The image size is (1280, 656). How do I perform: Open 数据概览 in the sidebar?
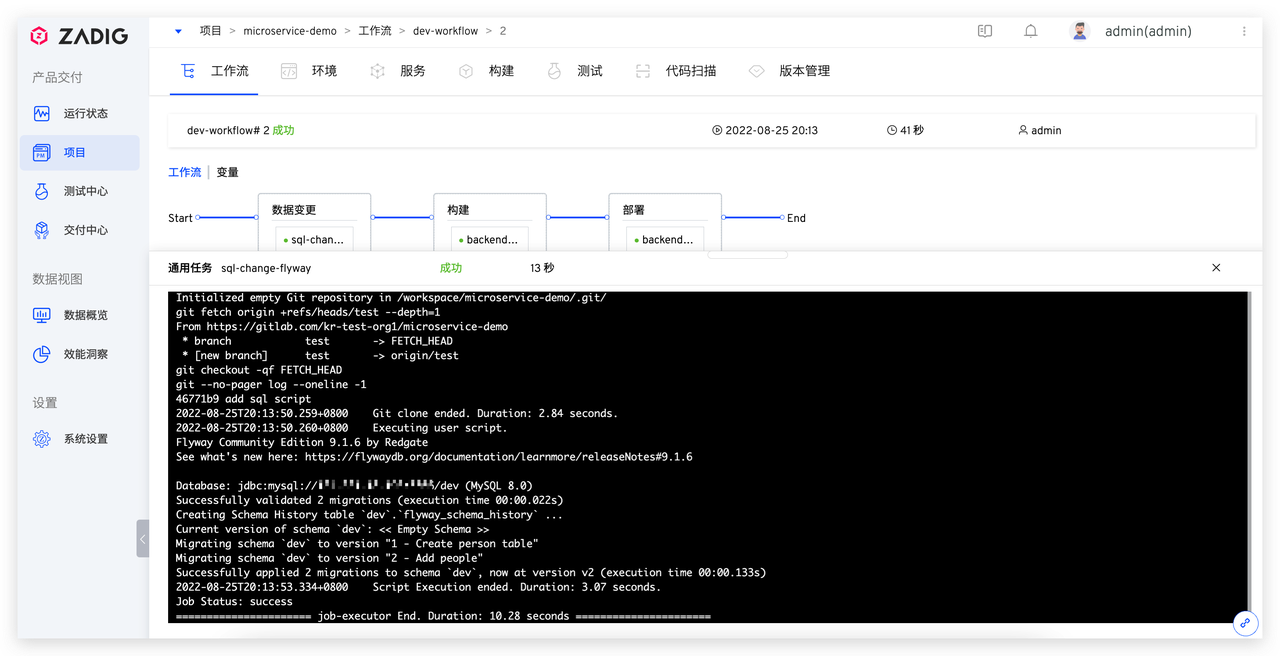[x=80, y=315]
